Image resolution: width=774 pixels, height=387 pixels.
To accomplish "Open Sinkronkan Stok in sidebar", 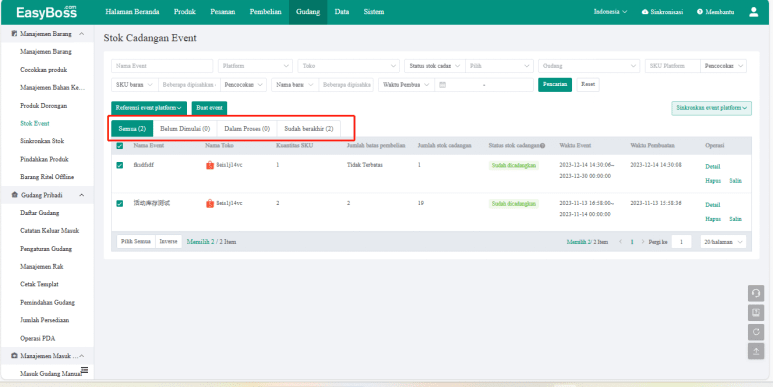I will pos(42,141).
